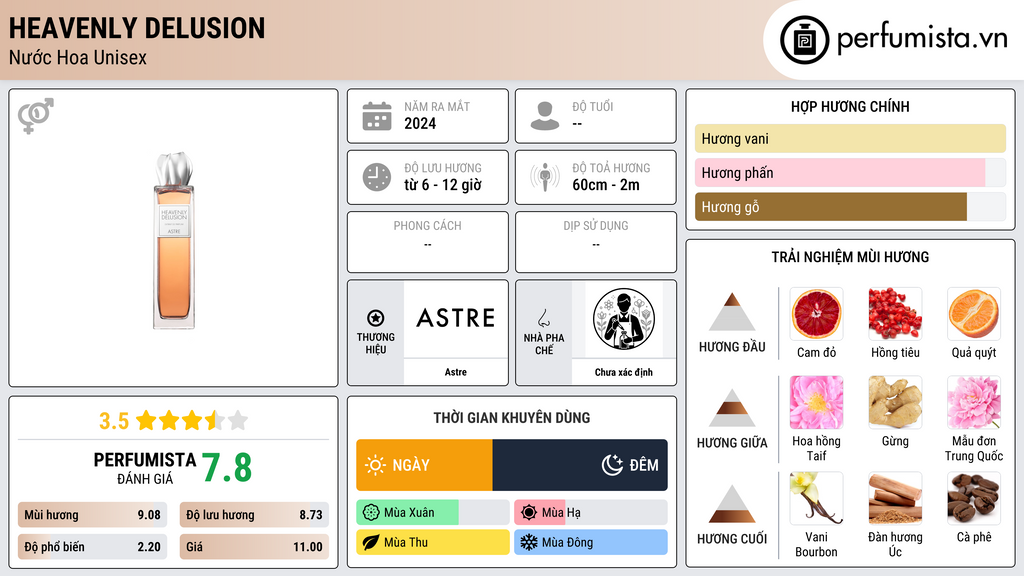Click the calendar icon beside Năm ra mắt
The width and height of the screenshot is (1024, 576).
coord(377,116)
